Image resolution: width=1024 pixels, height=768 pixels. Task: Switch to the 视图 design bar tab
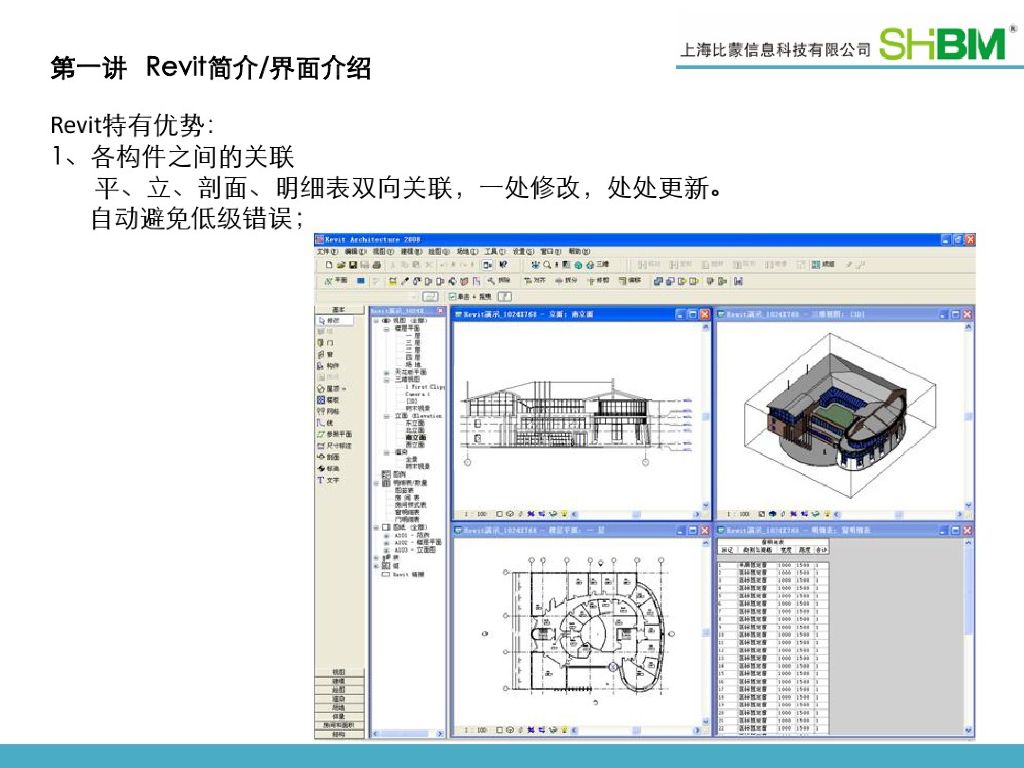(338, 672)
